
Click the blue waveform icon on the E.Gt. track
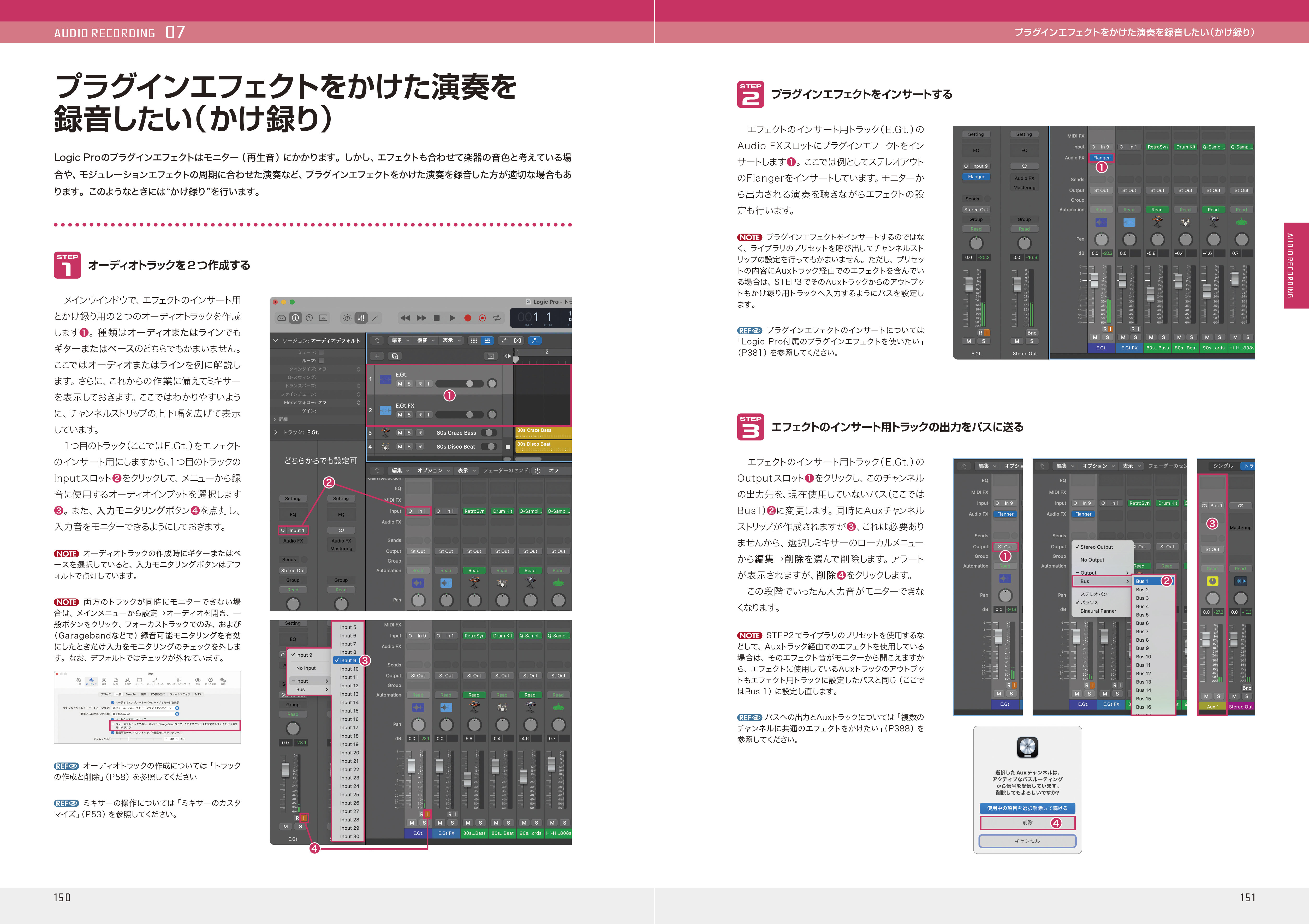385,380
